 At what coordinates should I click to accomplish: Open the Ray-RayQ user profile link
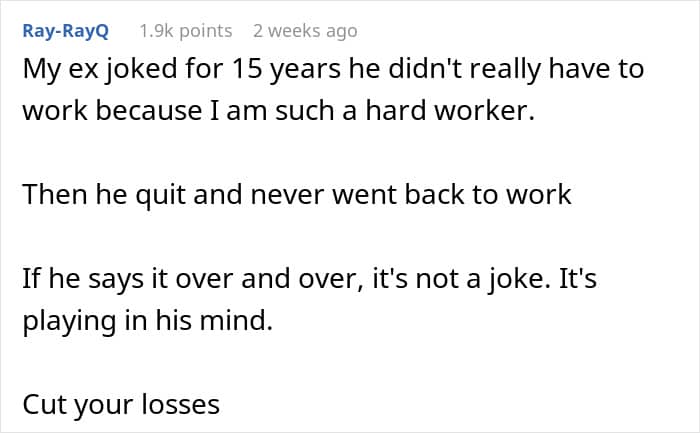(x=66, y=31)
